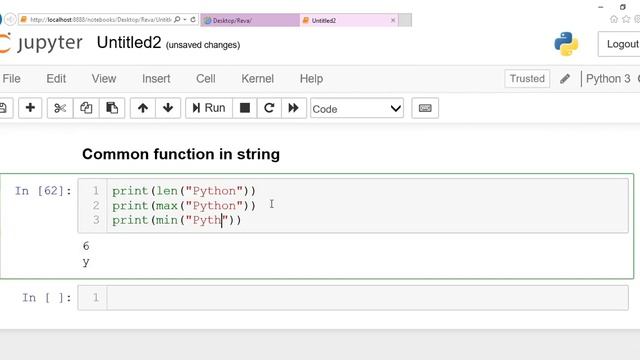Minimize the browser window
This screenshot has width=640, height=360.
pyautogui.click(x=601, y=7)
